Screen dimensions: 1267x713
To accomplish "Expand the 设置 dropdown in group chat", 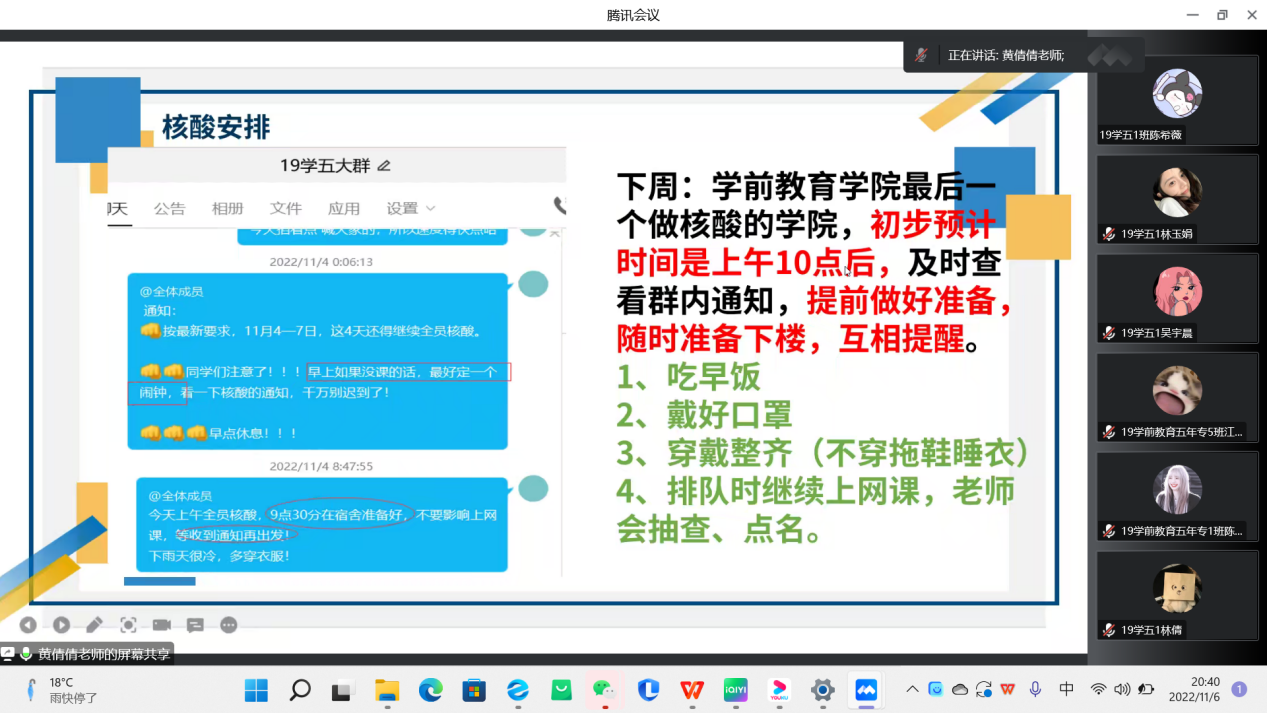I will point(410,208).
